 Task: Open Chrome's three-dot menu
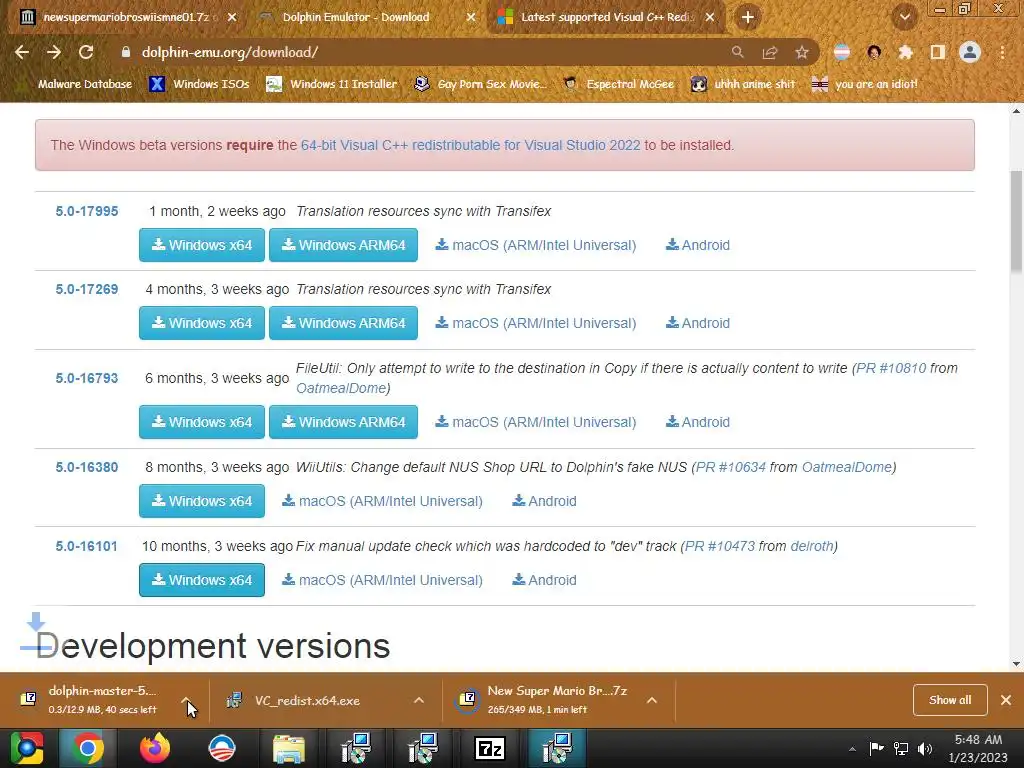coord(1002,52)
